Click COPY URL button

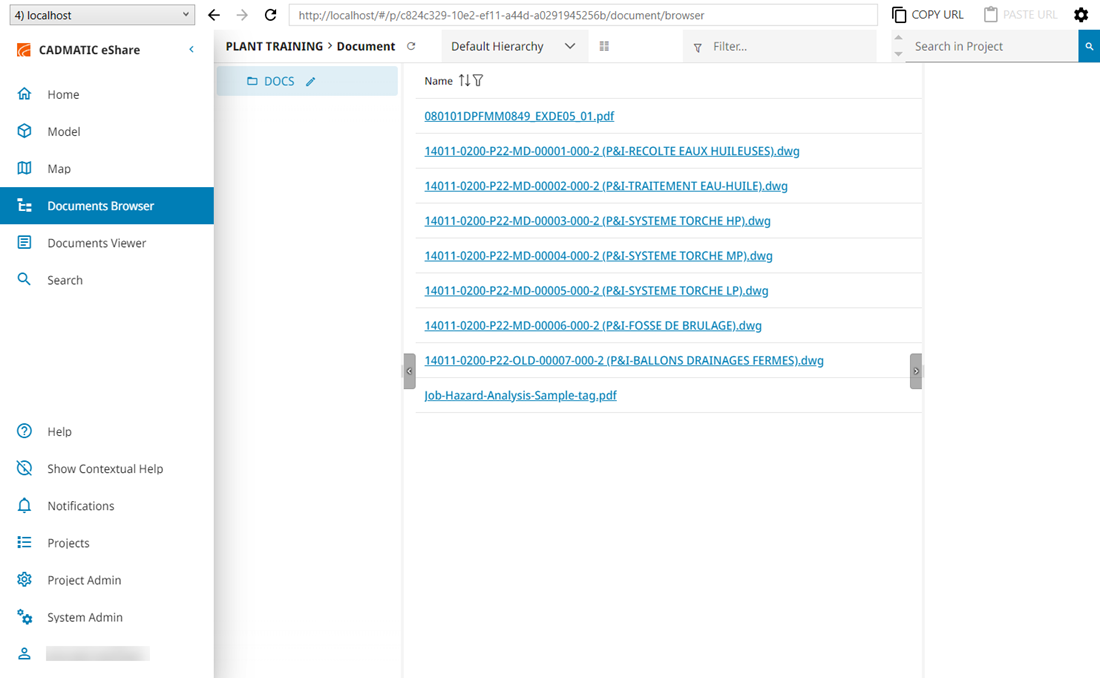click(927, 15)
